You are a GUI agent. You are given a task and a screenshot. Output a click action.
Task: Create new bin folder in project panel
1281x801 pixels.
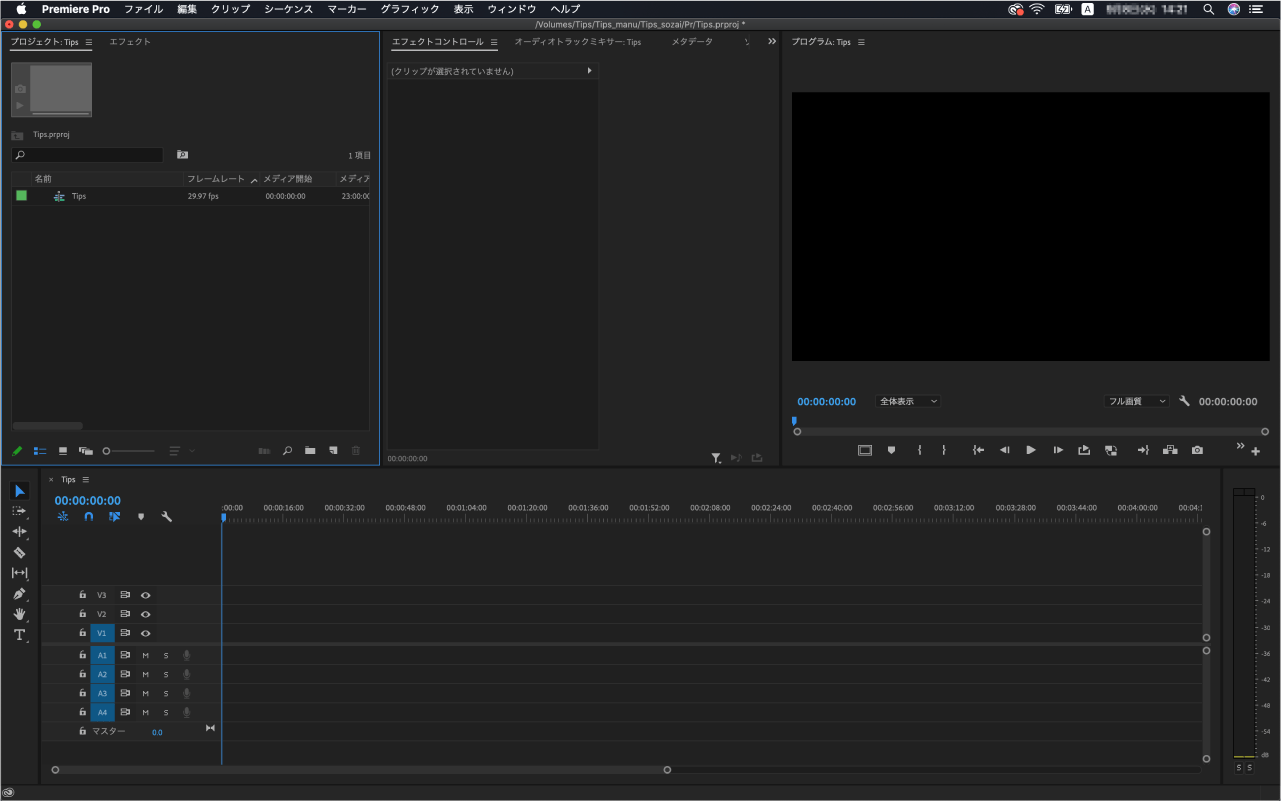(x=310, y=451)
